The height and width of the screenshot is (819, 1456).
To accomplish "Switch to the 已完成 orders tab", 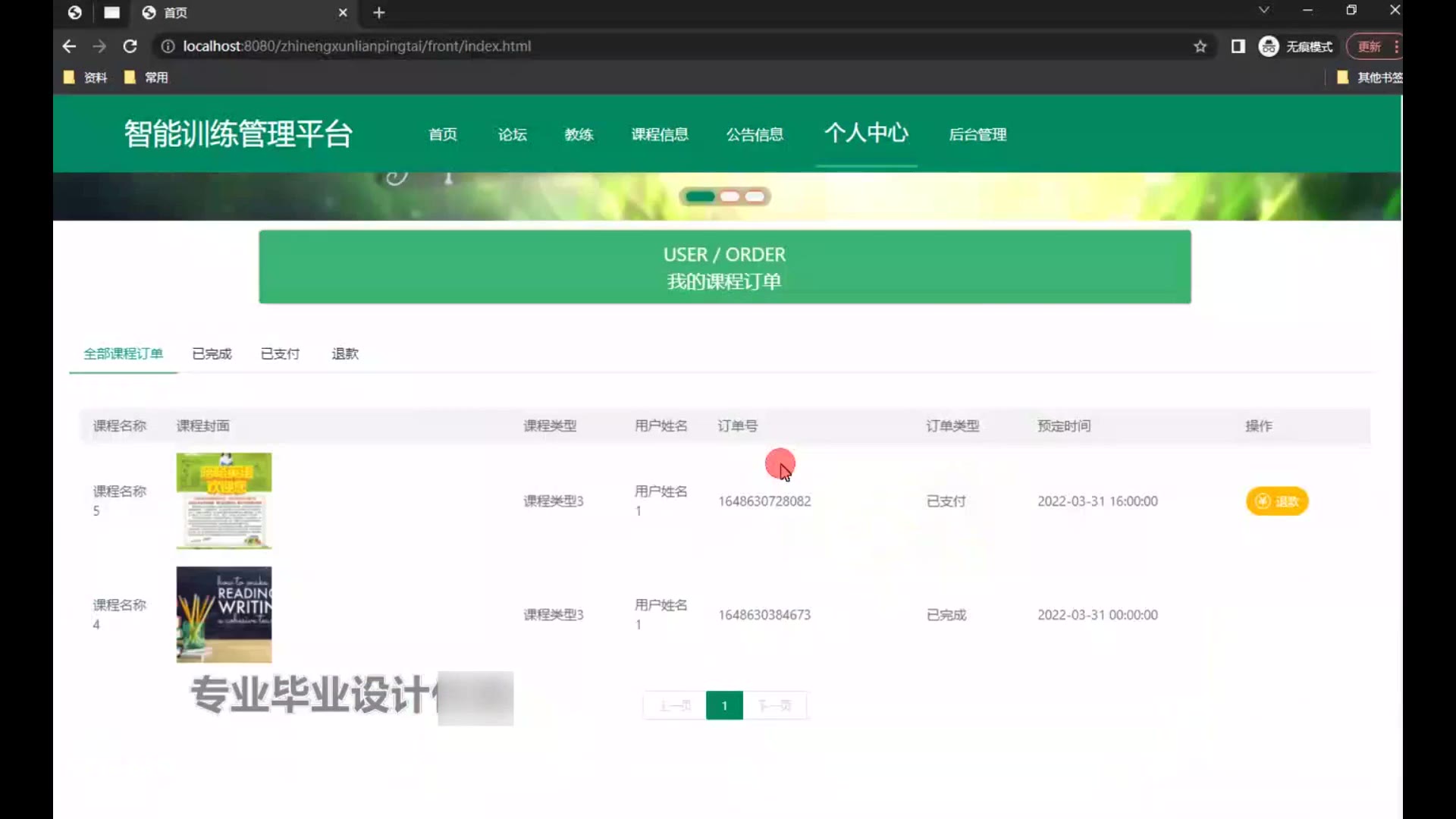I will pos(212,354).
